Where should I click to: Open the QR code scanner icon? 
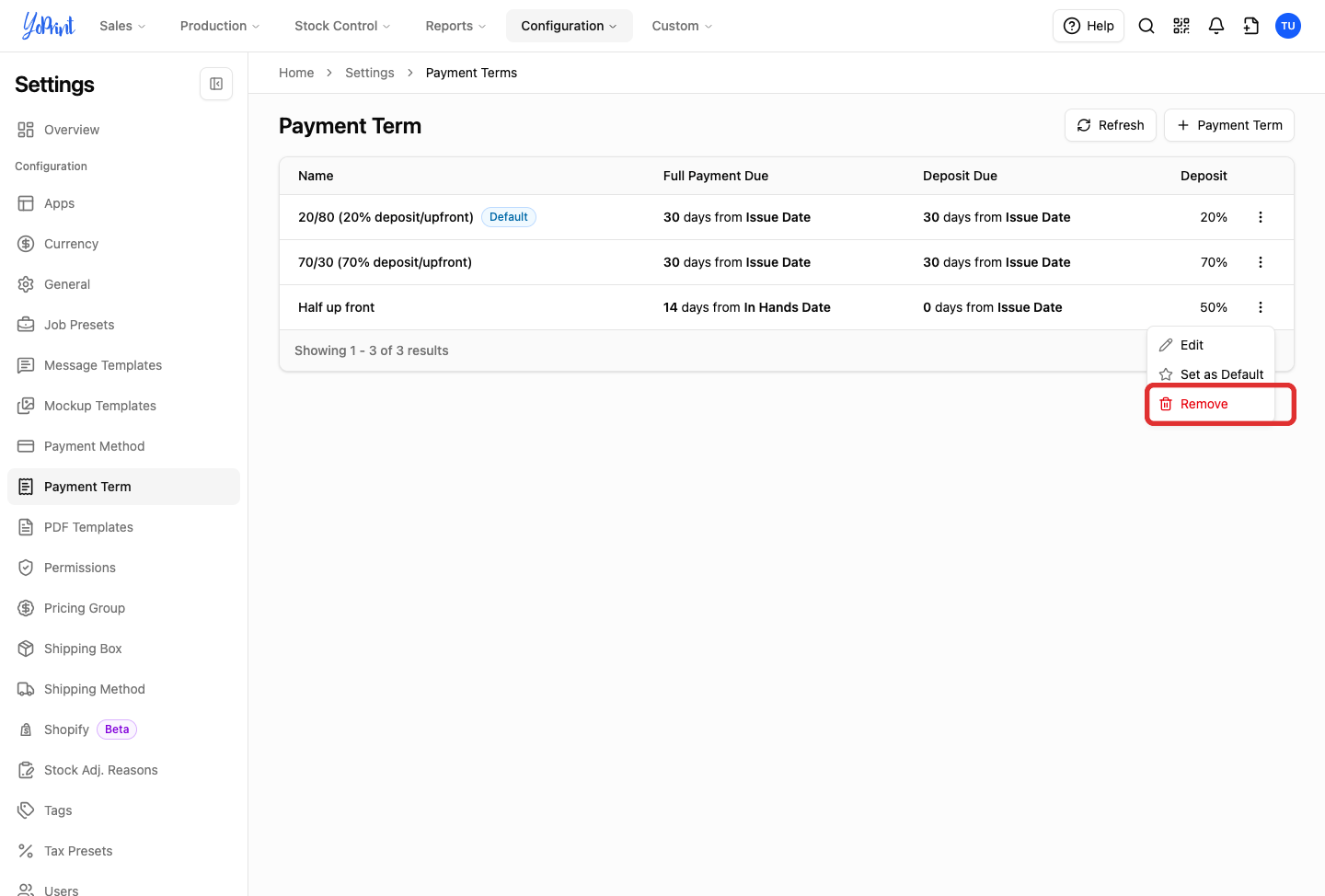pyautogui.click(x=1181, y=26)
